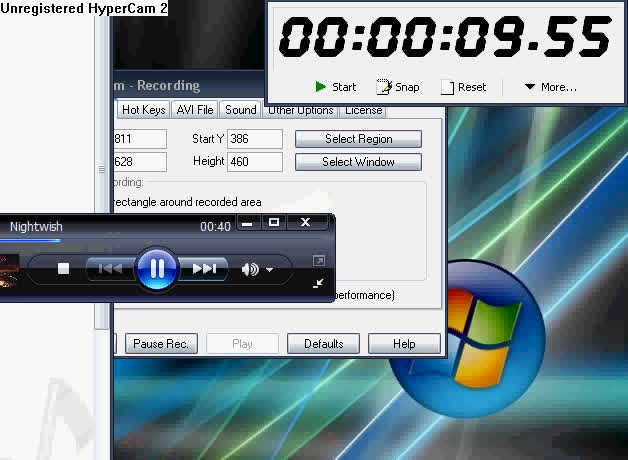The width and height of the screenshot is (628, 460).
Task: Open HyperCam Help
Action: point(404,343)
